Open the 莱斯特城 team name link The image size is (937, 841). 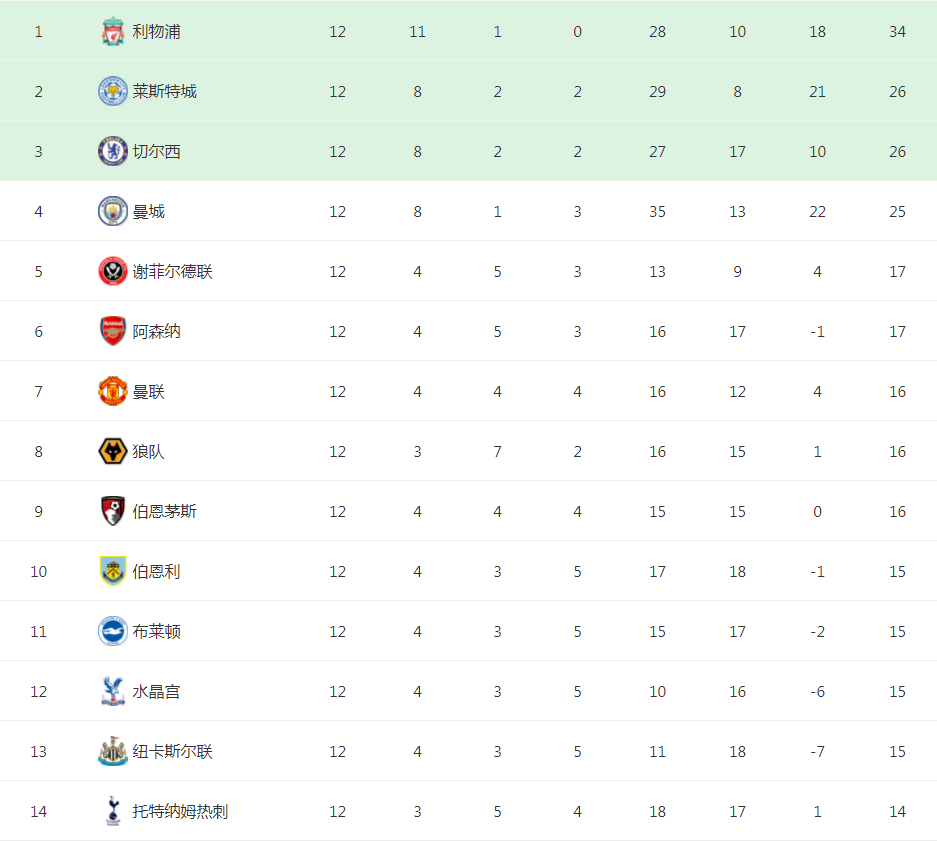pos(164,91)
